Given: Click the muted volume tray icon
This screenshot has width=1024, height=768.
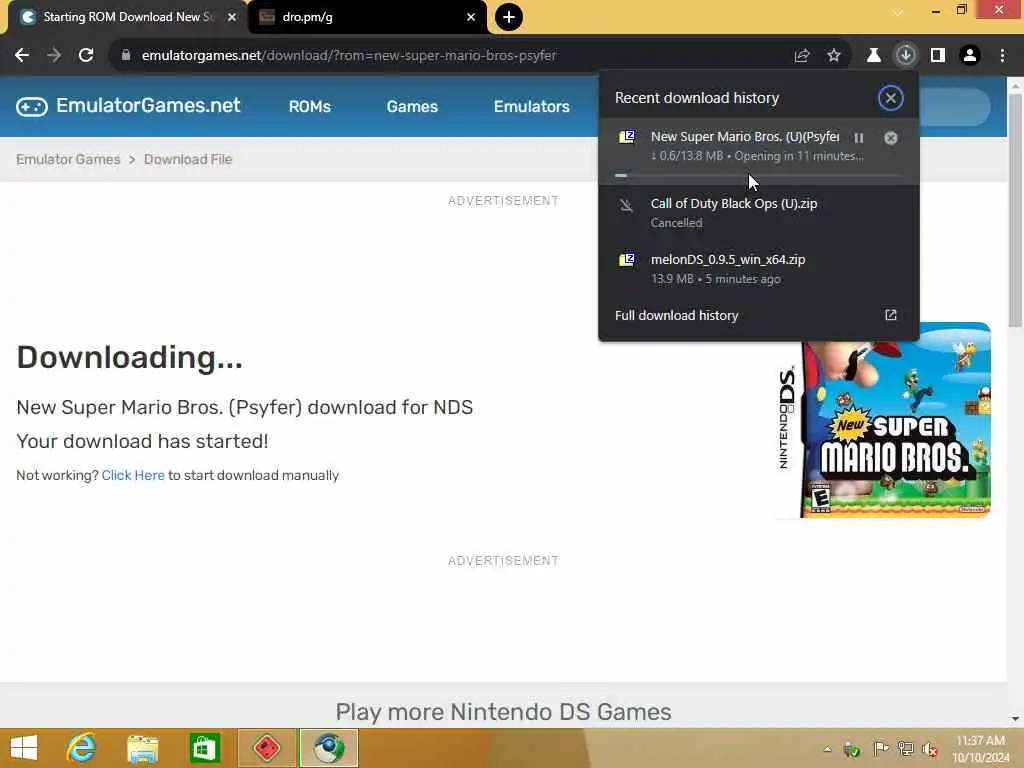Looking at the screenshot, I should pyautogui.click(x=930, y=749).
